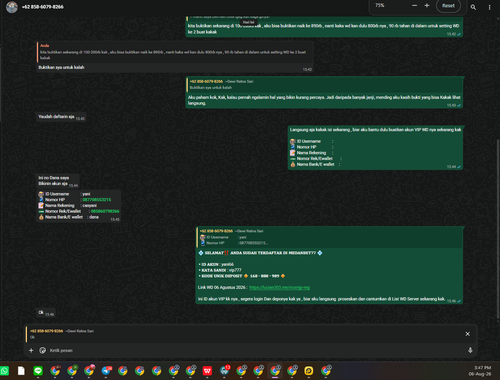
Task: Select the "Ini no Dana saya" message
Action: coord(58,181)
